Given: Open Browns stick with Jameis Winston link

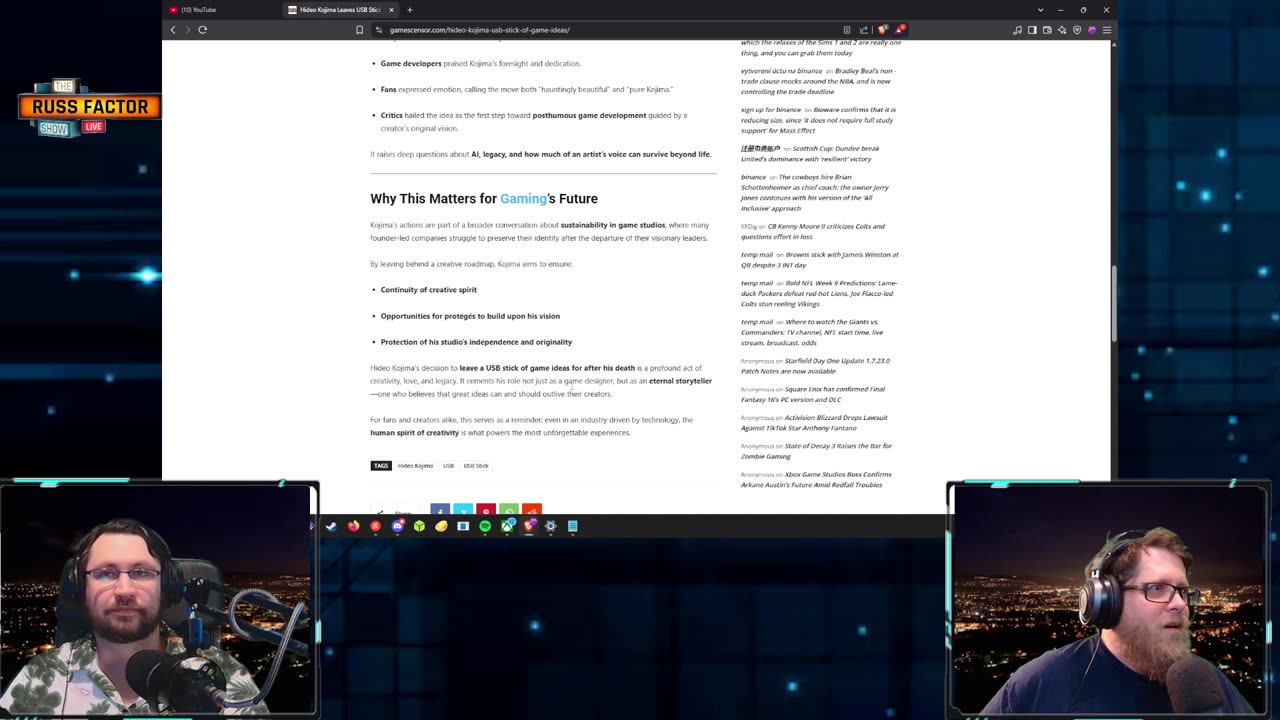Looking at the screenshot, I should (820, 260).
